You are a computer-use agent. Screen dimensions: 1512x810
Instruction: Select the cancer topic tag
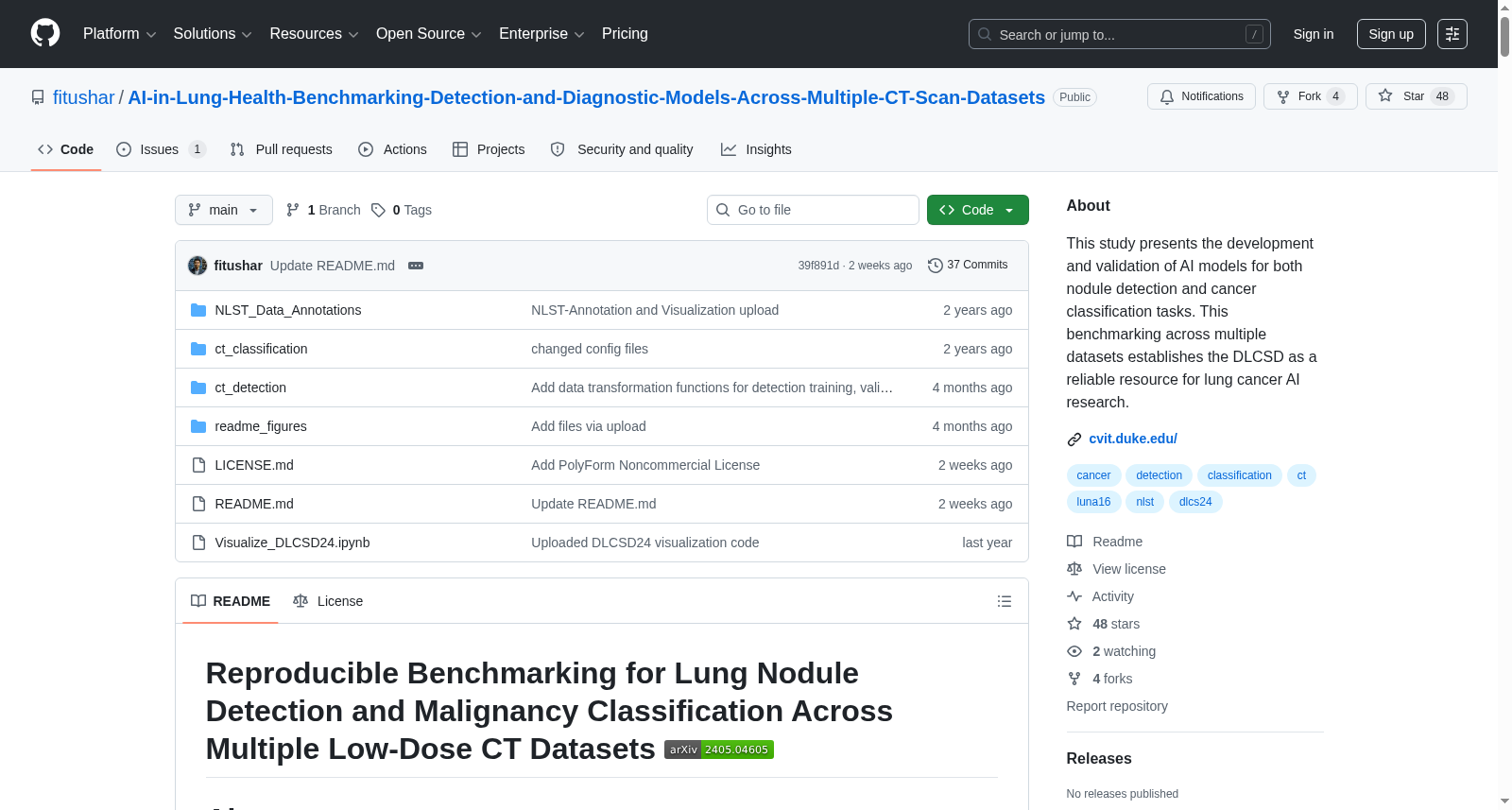click(x=1093, y=475)
